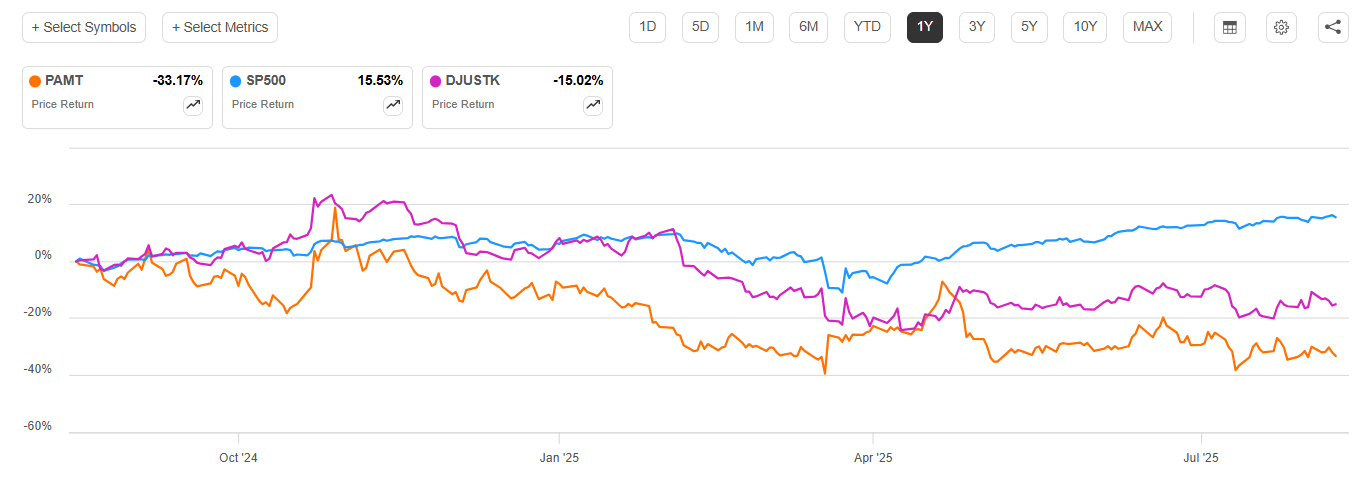The width and height of the screenshot is (1370, 485).
Task: Open the Select Metrics dropdown
Action: coord(220,27)
